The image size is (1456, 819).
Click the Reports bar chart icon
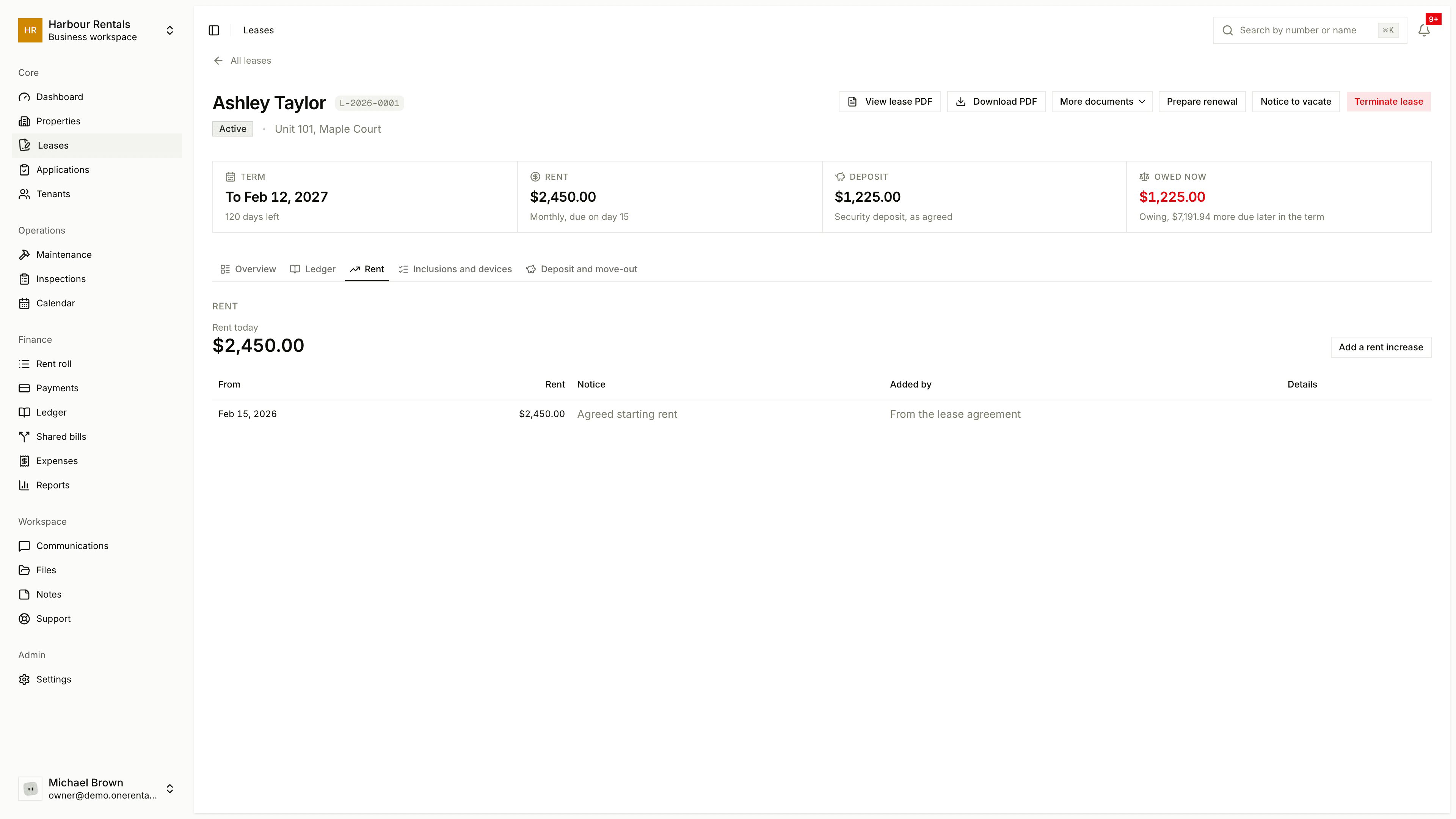click(x=24, y=485)
